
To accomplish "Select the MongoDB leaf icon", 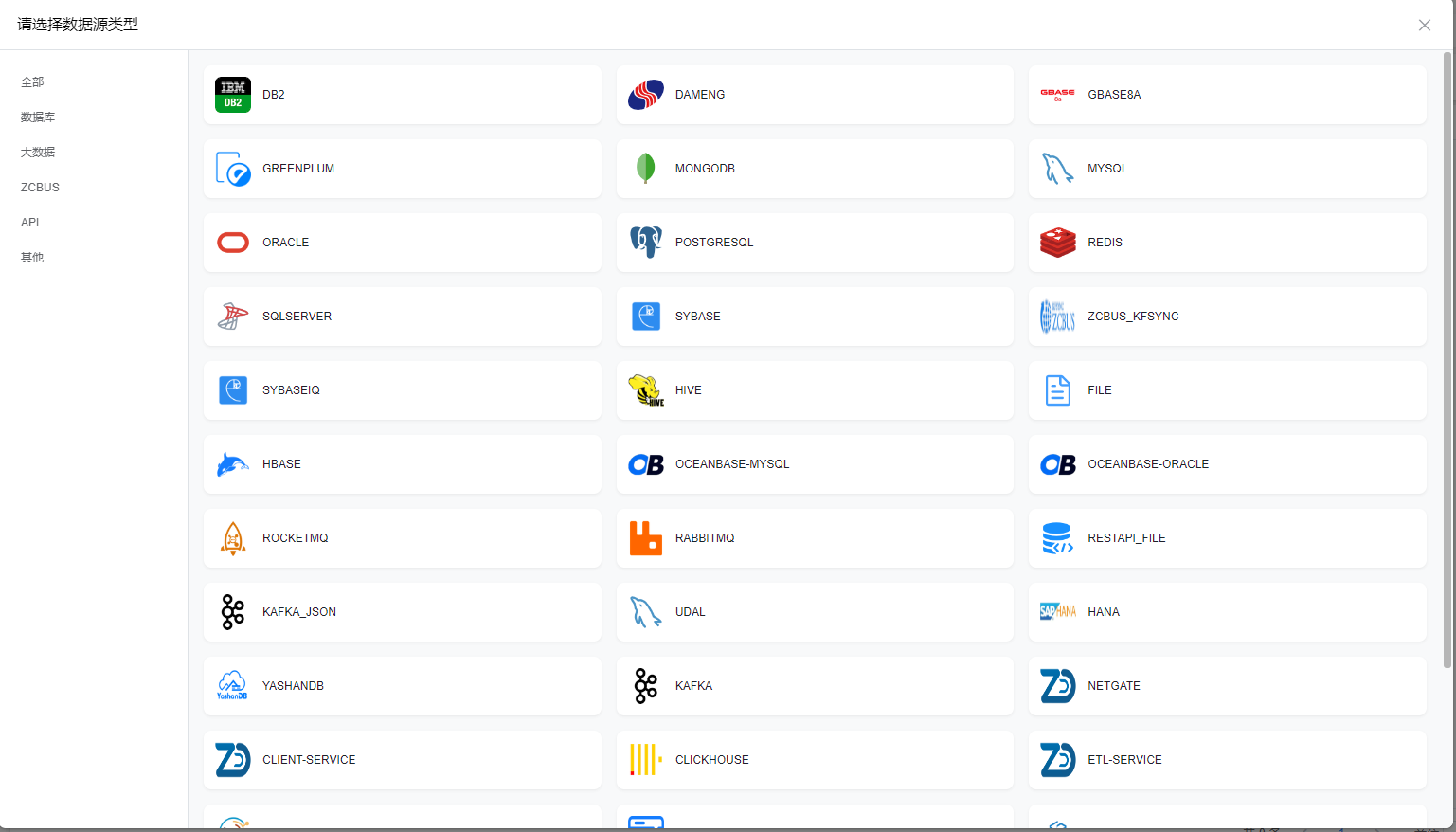I will tap(645, 169).
